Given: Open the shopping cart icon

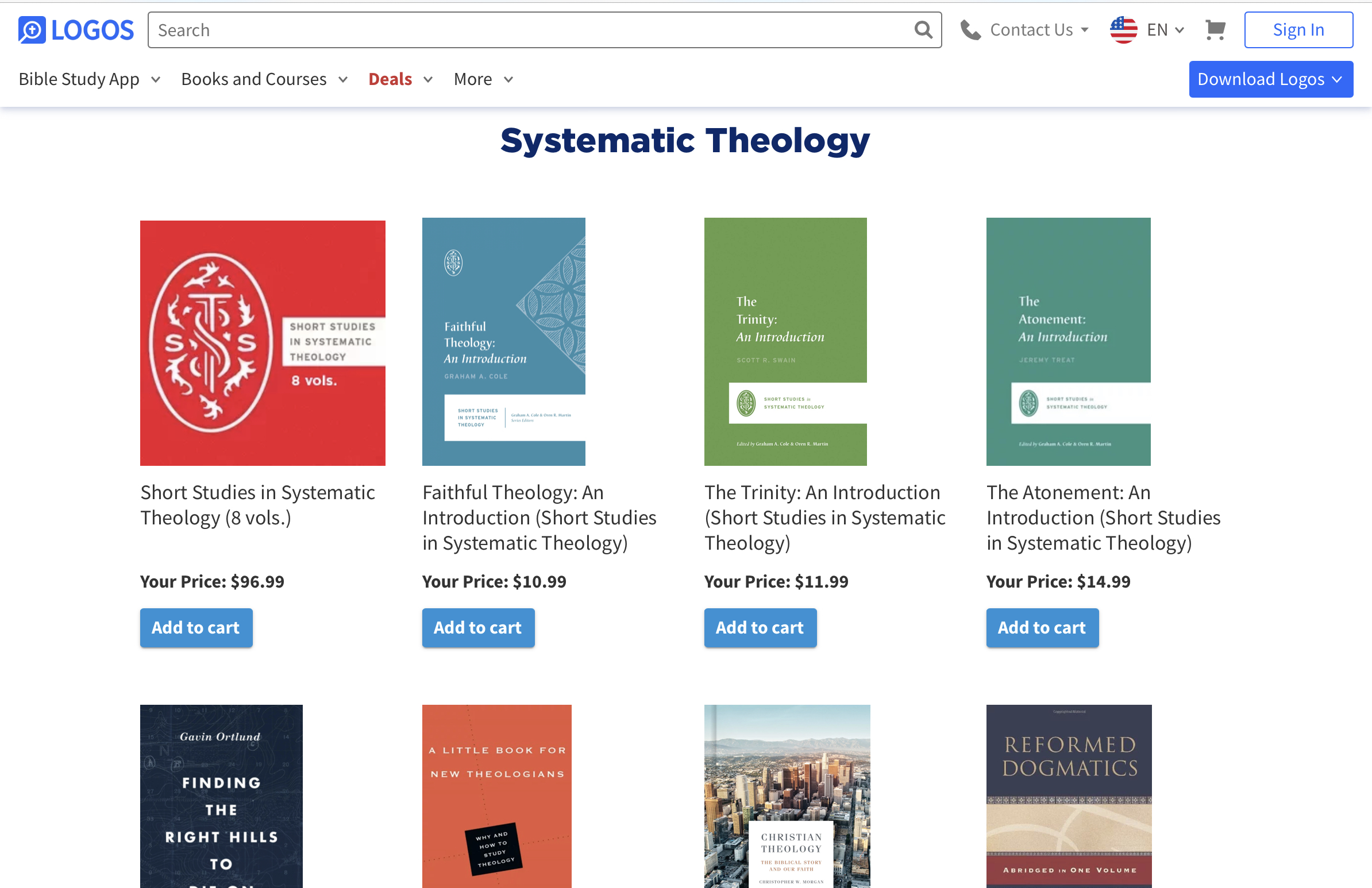Looking at the screenshot, I should pos(1215,30).
